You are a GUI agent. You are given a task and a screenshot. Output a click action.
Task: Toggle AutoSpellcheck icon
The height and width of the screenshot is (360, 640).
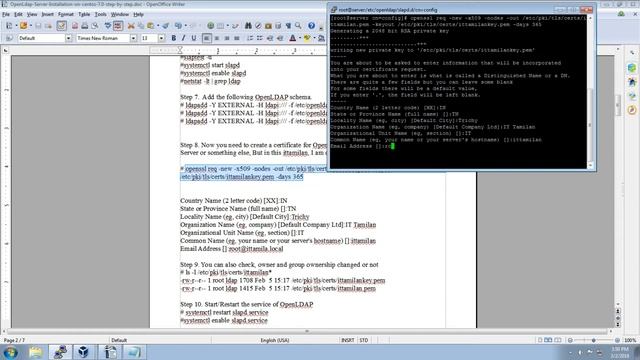click(x=118, y=26)
